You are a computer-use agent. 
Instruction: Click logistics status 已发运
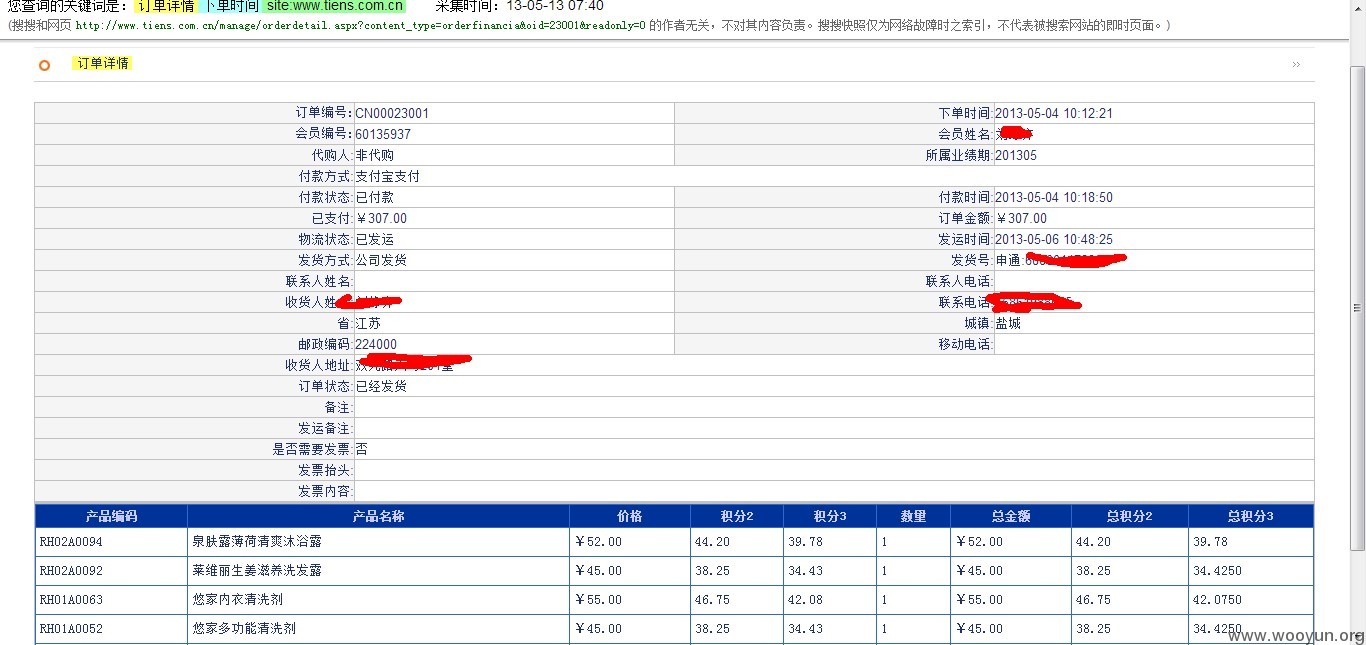point(375,240)
